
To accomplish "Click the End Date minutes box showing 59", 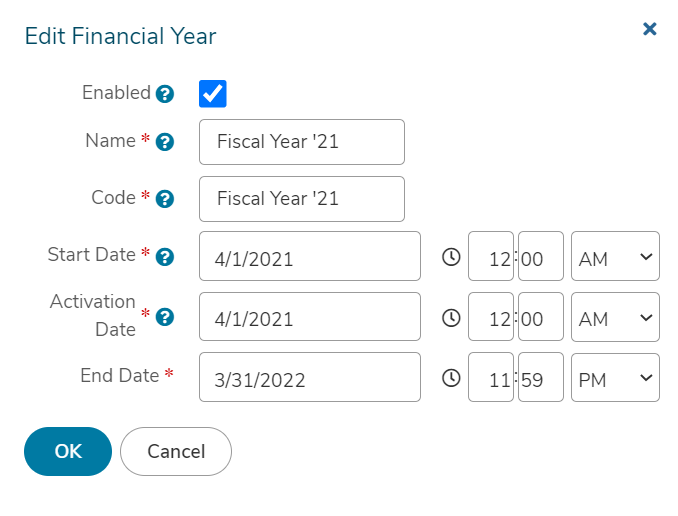I will coord(541,377).
